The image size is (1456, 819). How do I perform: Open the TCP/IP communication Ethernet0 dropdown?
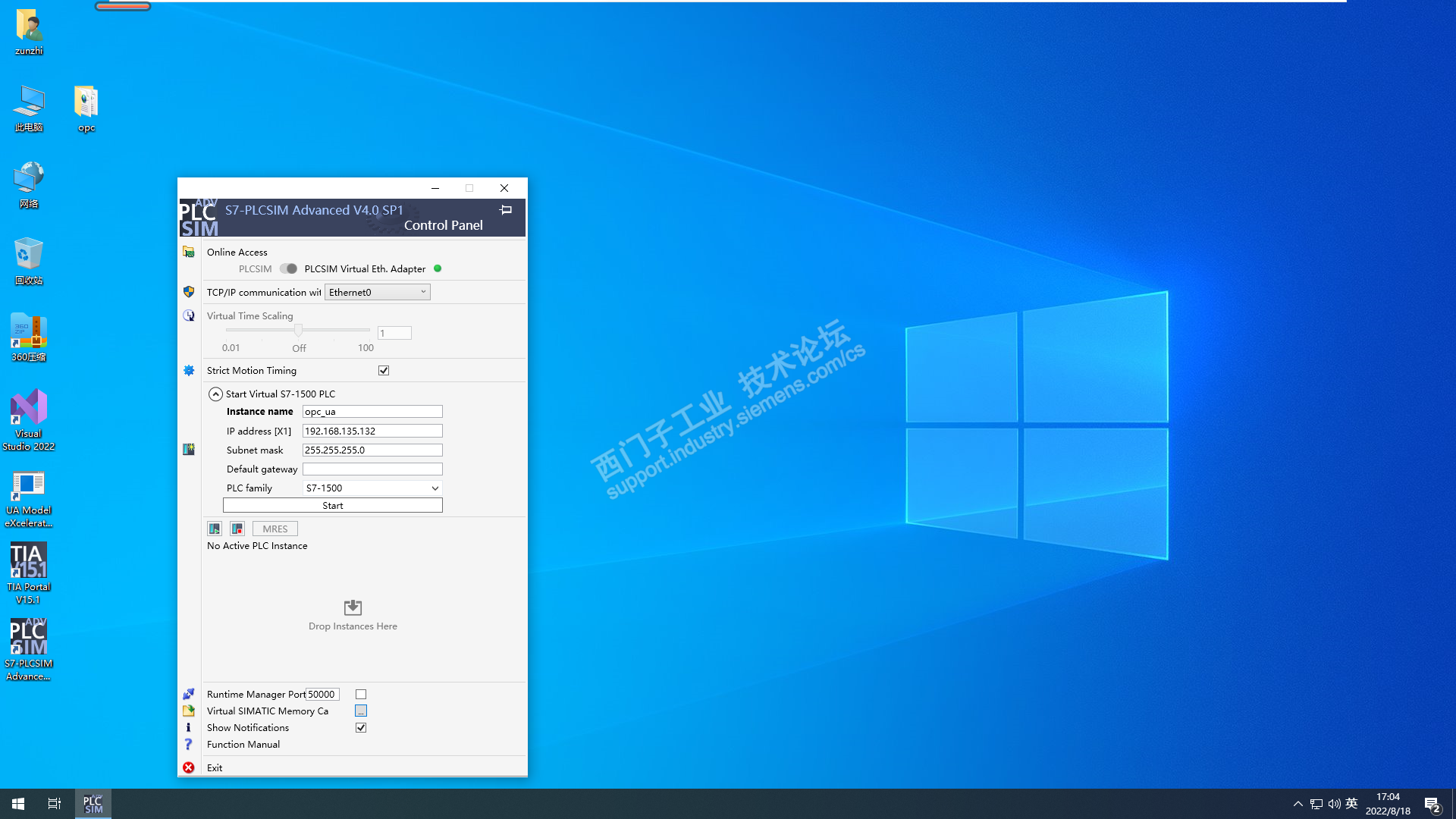click(377, 292)
